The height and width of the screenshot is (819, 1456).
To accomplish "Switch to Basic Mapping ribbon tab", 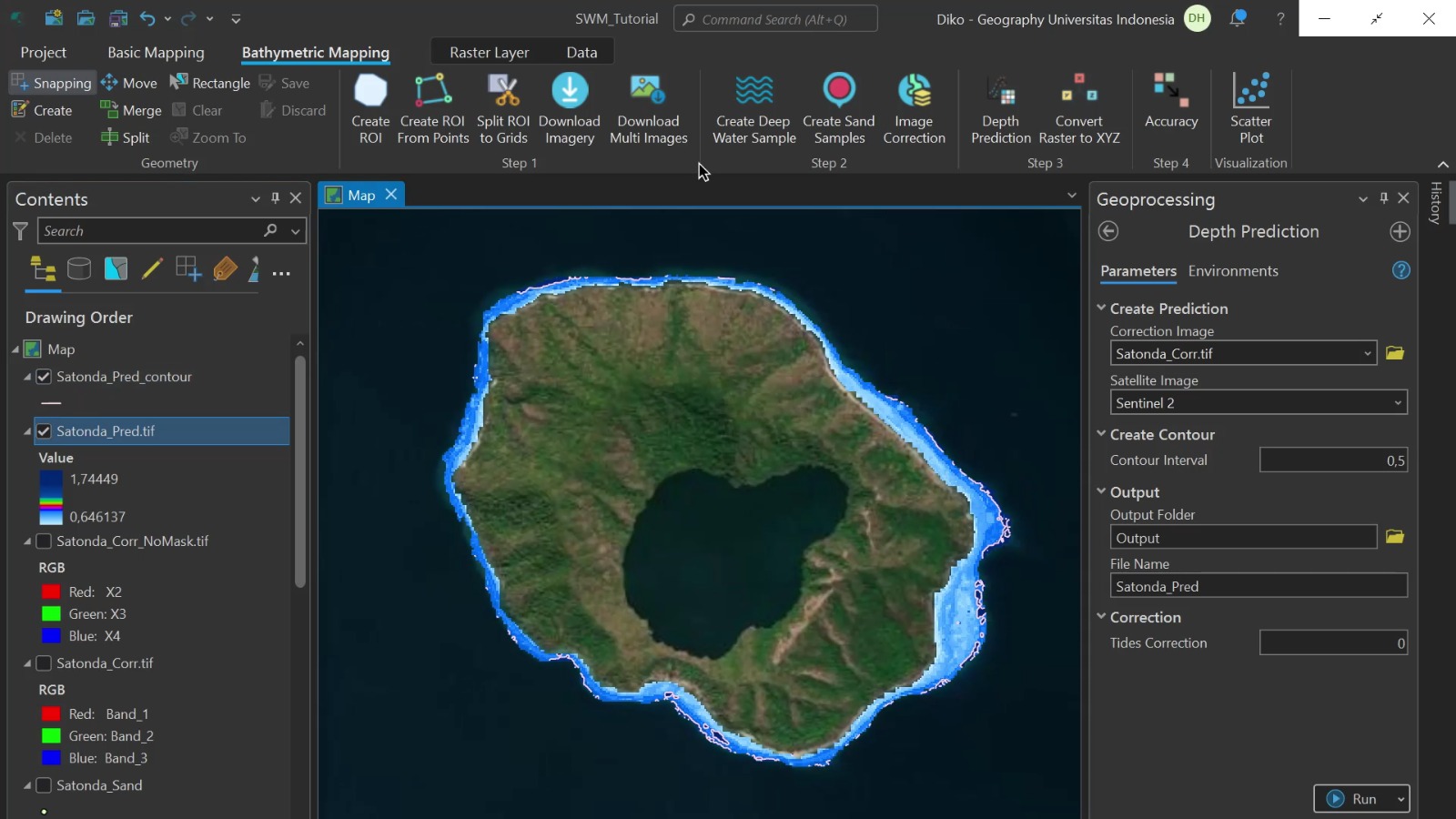I will 156,52.
